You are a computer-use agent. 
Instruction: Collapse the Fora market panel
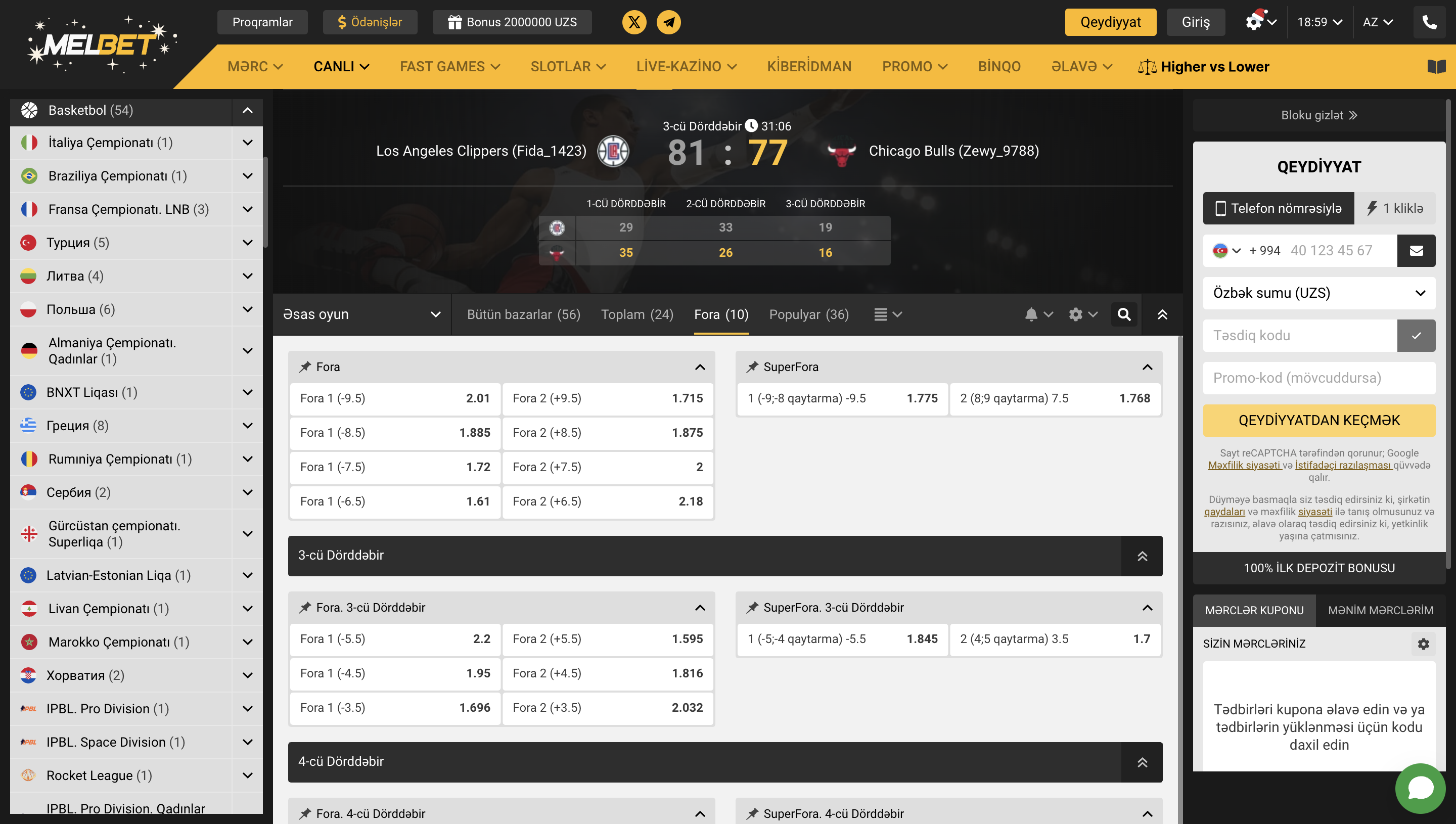point(699,367)
